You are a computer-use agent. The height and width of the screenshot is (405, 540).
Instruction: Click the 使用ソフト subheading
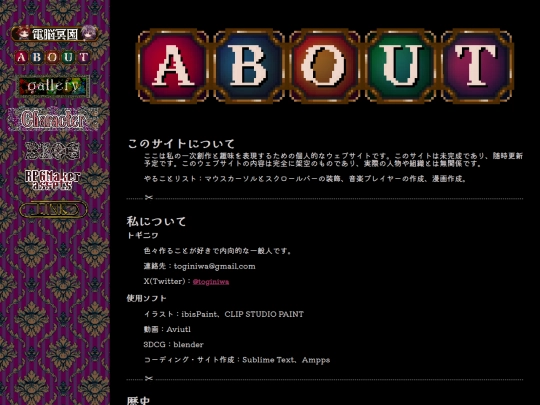[146, 298]
